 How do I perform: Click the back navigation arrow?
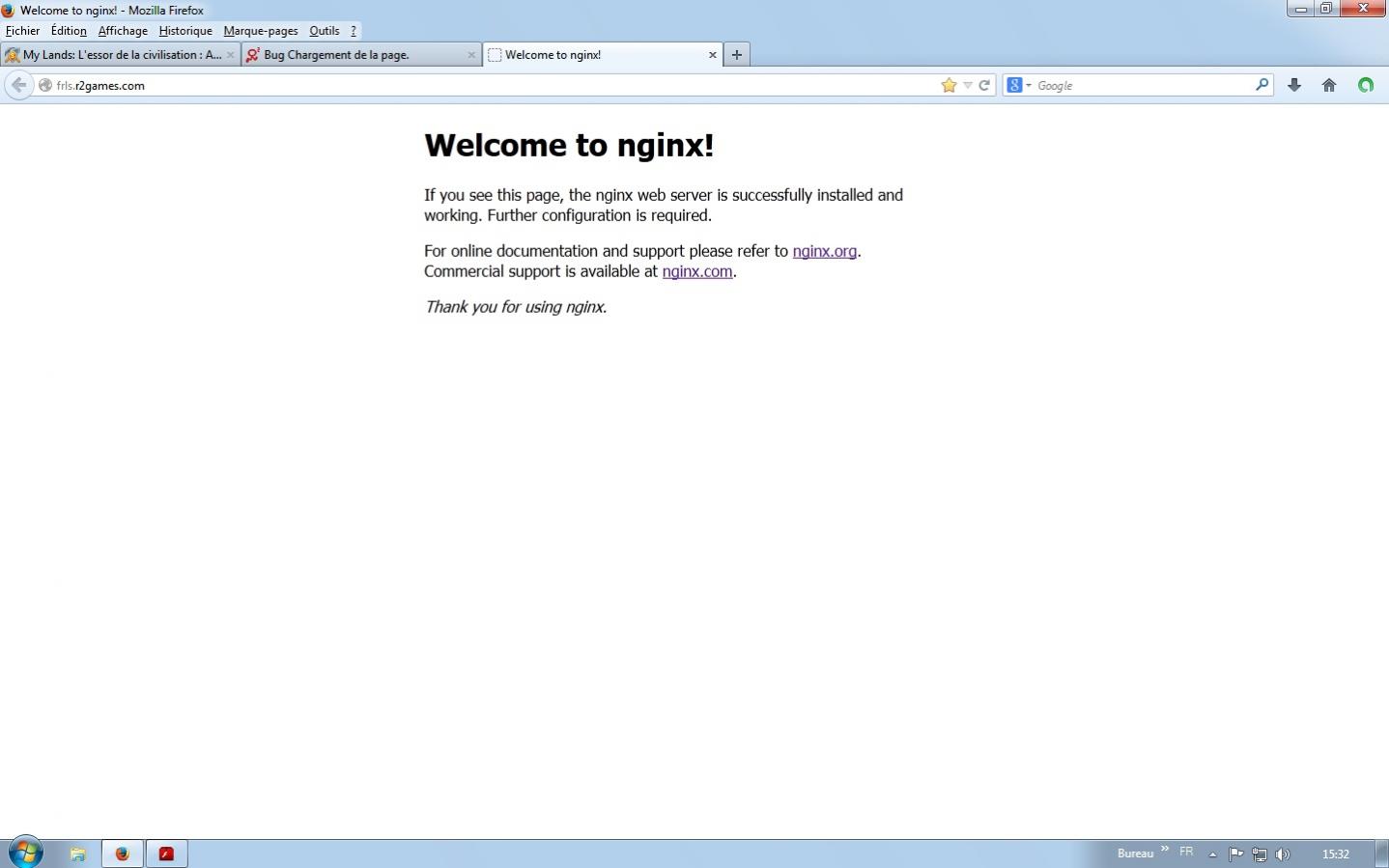click(18, 85)
